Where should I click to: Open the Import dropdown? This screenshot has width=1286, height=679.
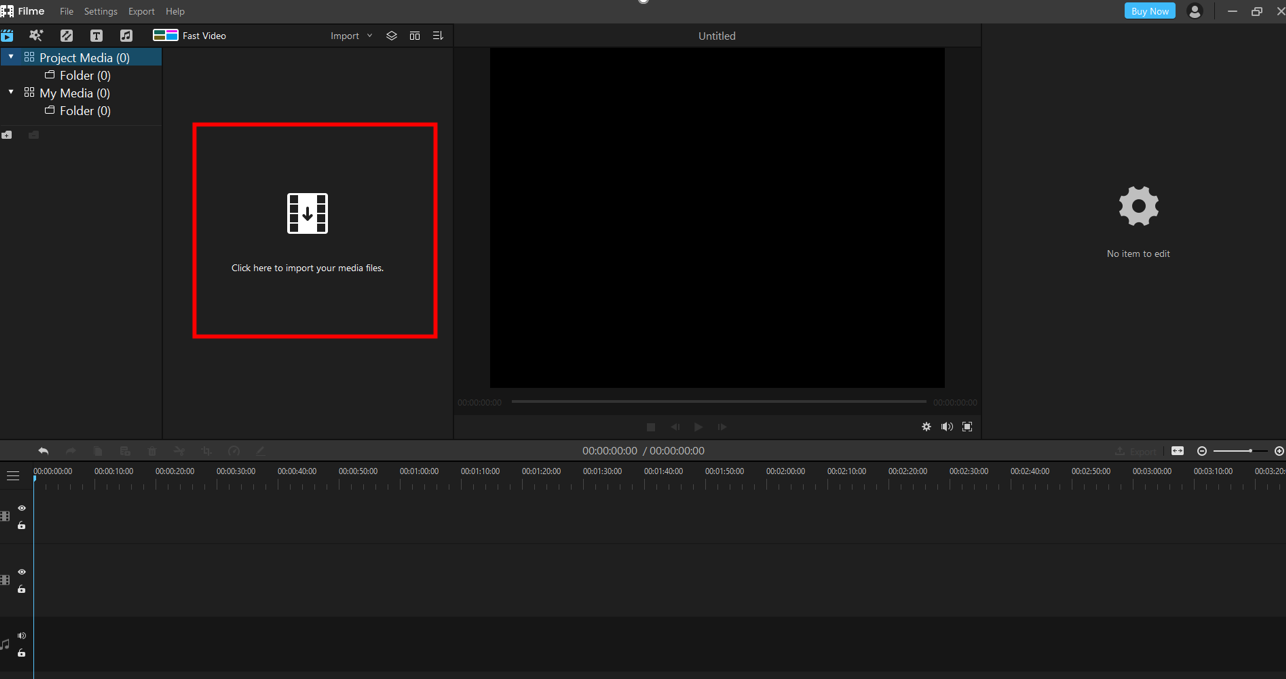(351, 35)
